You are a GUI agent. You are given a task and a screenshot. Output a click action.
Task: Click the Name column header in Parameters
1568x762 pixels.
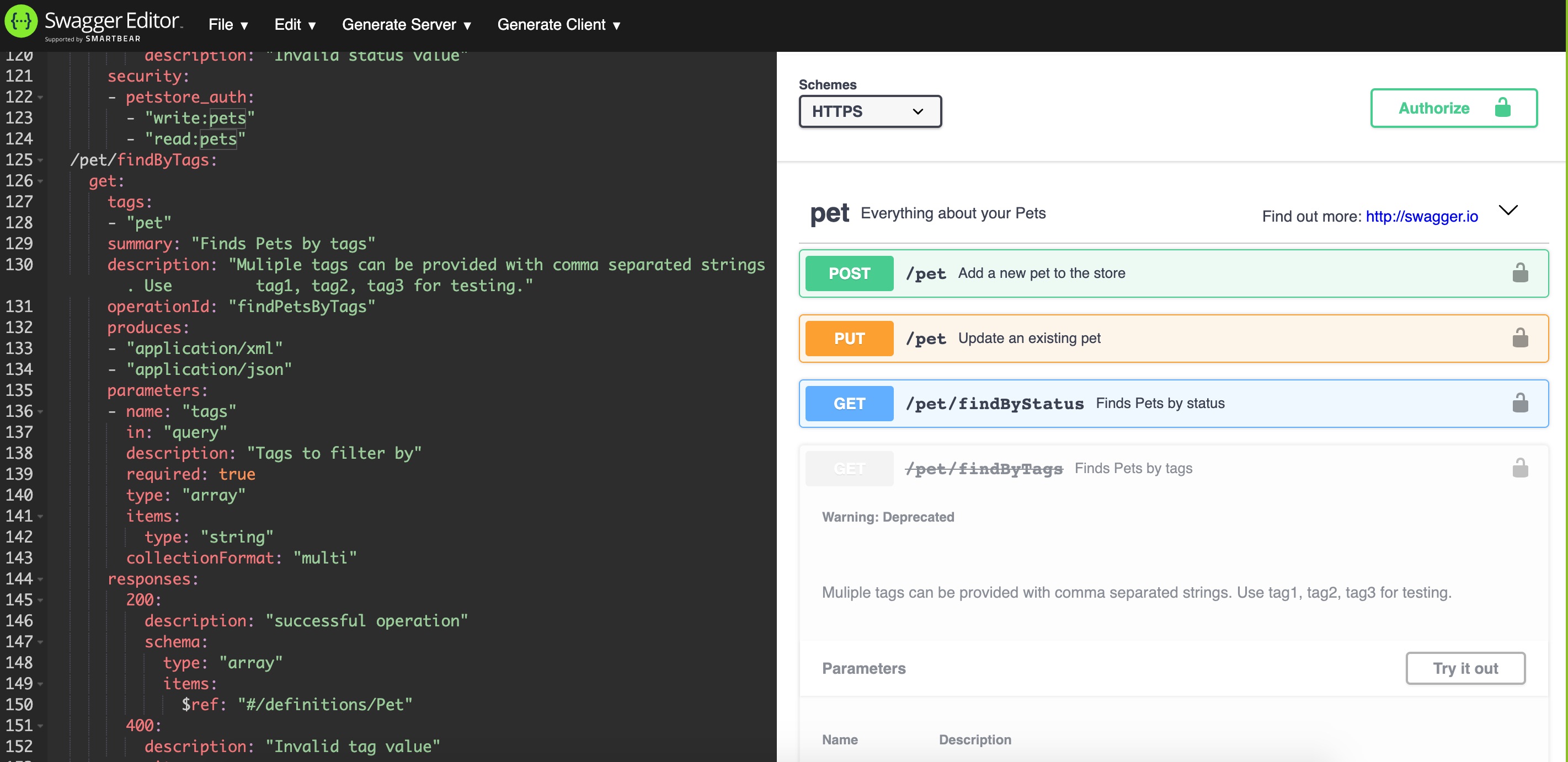839,739
